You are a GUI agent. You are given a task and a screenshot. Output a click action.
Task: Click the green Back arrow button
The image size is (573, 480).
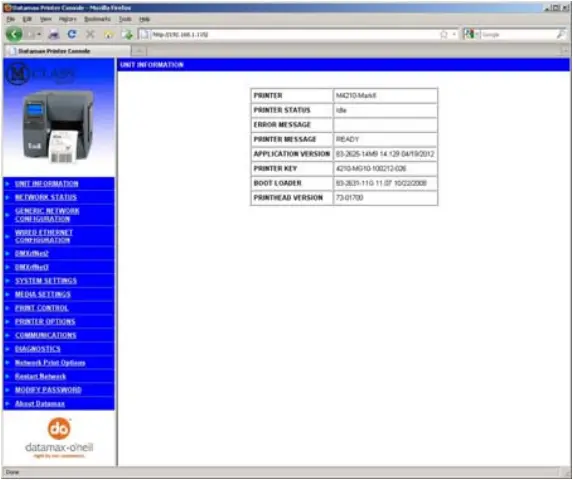click(x=14, y=34)
